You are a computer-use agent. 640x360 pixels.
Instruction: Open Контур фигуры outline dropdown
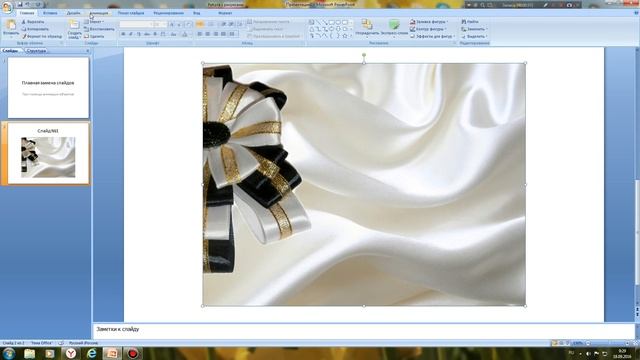(429, 29)
